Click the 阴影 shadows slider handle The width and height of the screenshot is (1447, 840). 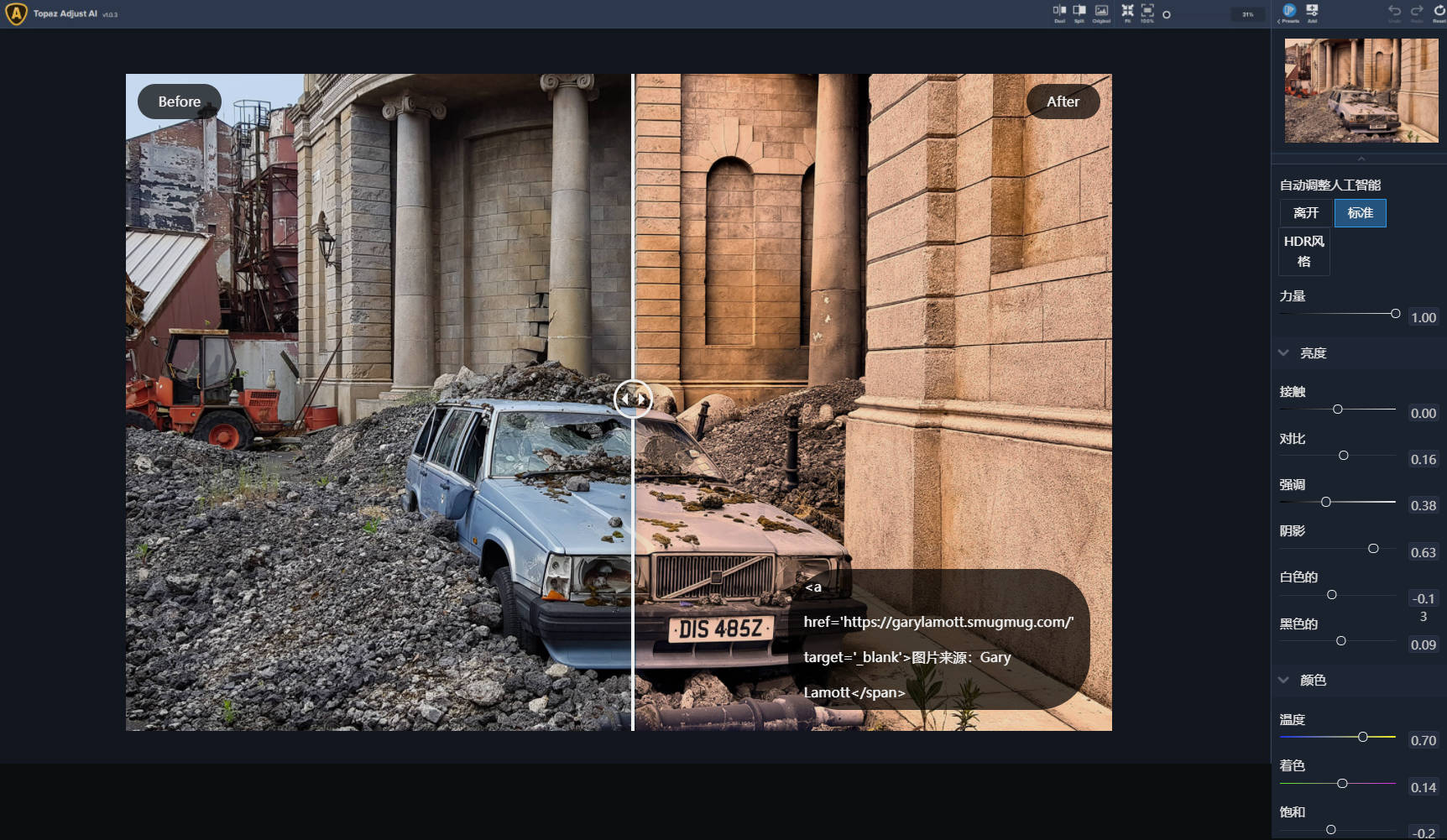coord(1373,549)
